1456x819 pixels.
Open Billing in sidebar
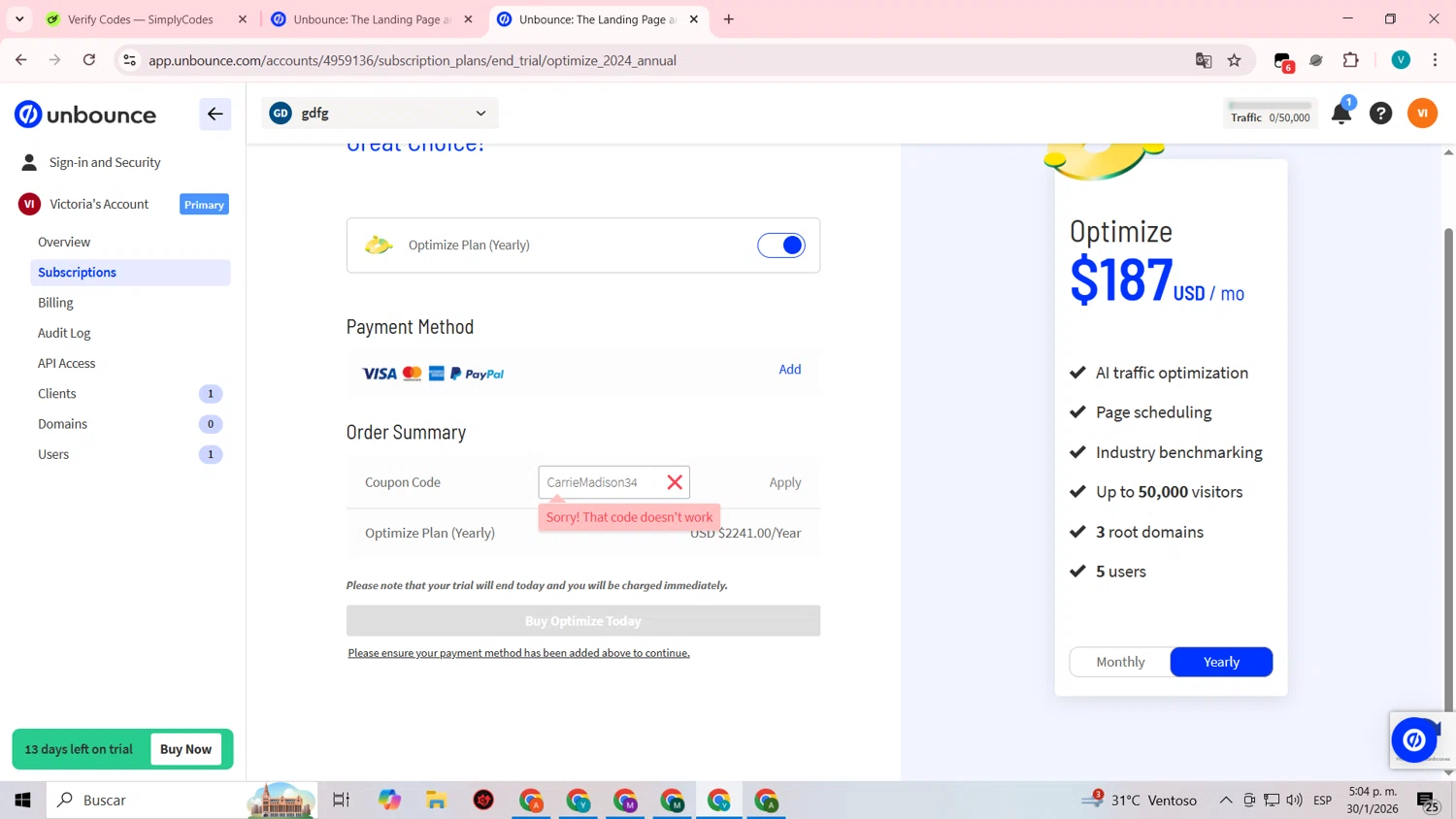[55, 303]
